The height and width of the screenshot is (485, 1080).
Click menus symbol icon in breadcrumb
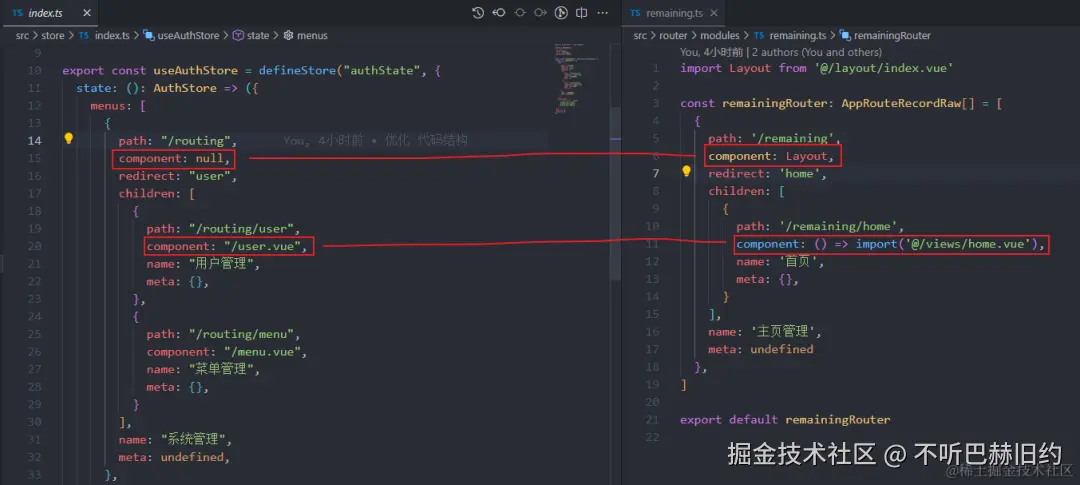288,35
